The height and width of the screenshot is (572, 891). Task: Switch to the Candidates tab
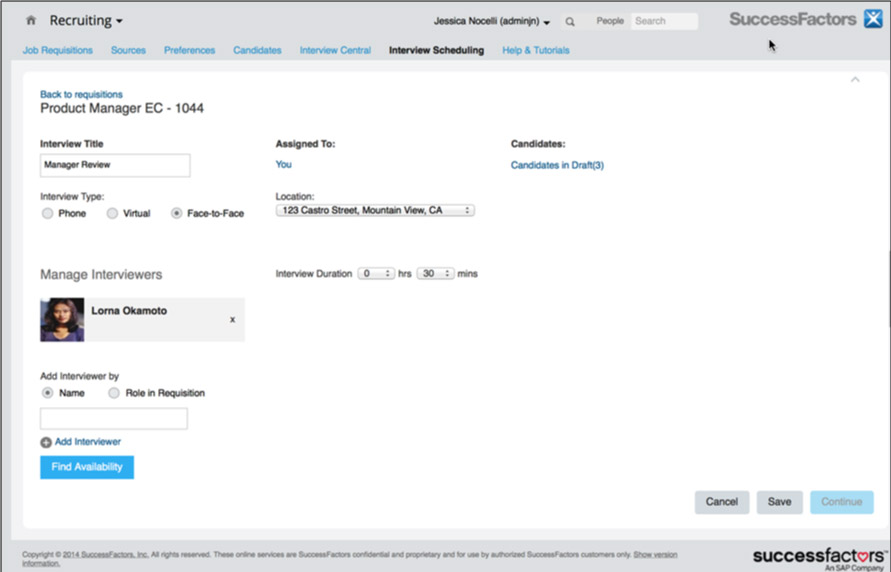(257, 50)
